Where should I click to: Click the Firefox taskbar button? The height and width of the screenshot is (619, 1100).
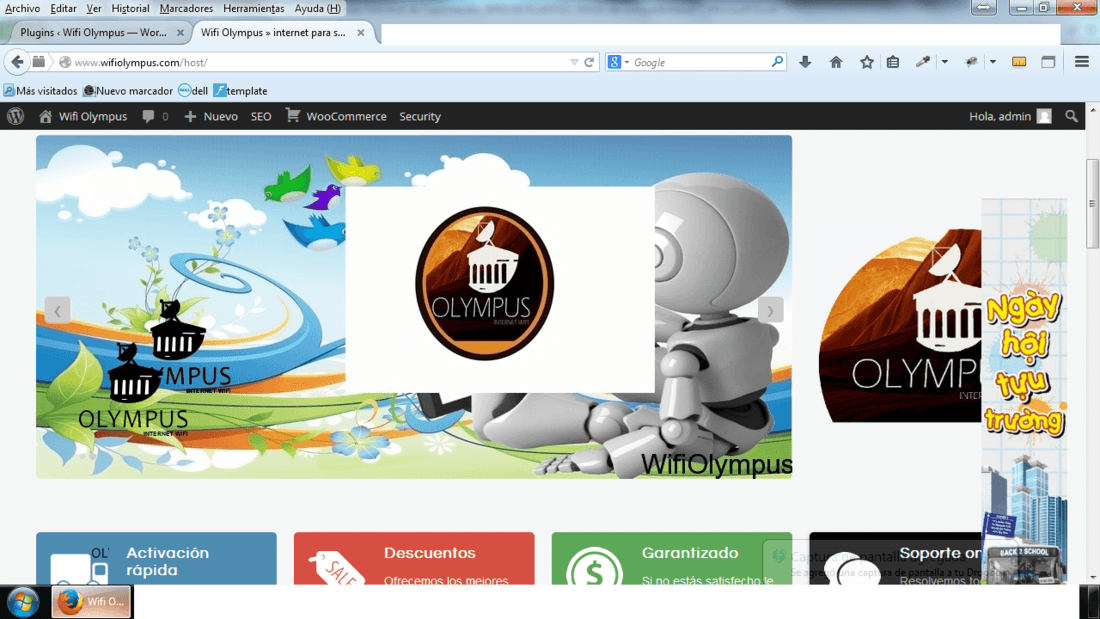90,602
